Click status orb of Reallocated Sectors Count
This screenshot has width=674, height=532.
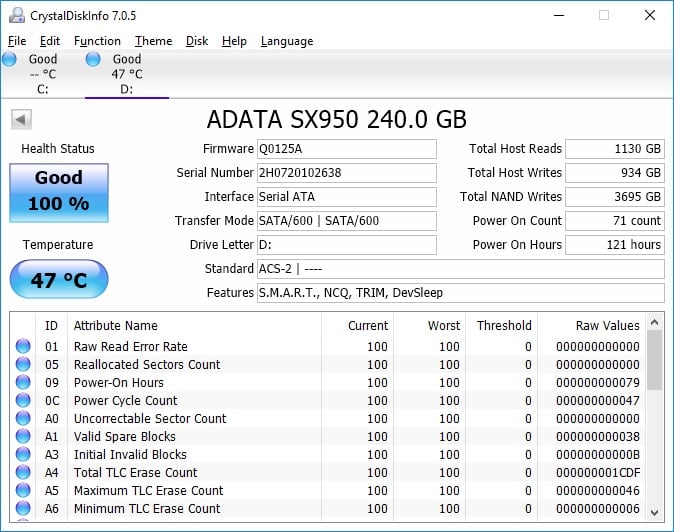coord(23,364)
